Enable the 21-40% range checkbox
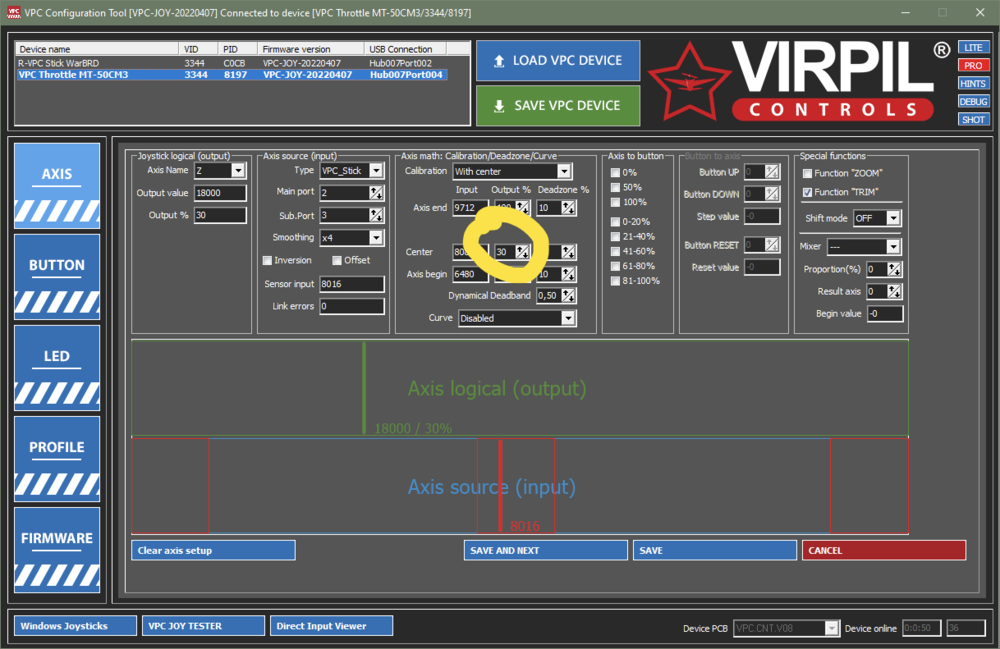The width and height of the screenshot is (1000, 649). [615, 237]
